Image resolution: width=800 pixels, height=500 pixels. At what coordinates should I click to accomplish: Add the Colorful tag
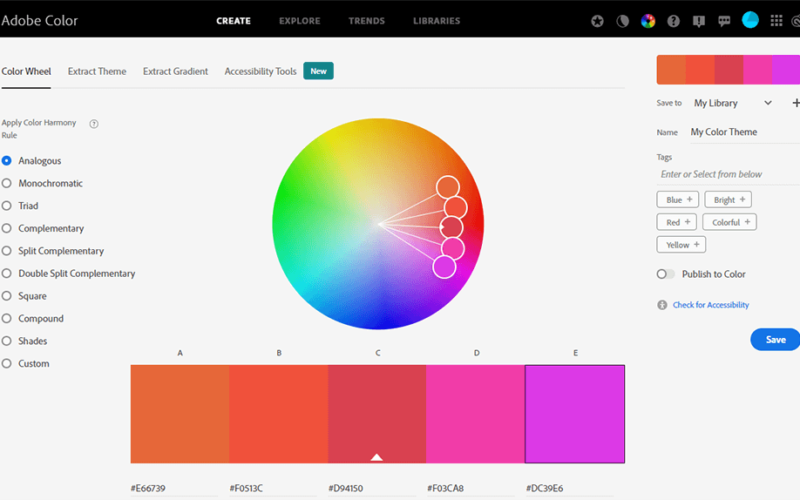tap(730, 222)
